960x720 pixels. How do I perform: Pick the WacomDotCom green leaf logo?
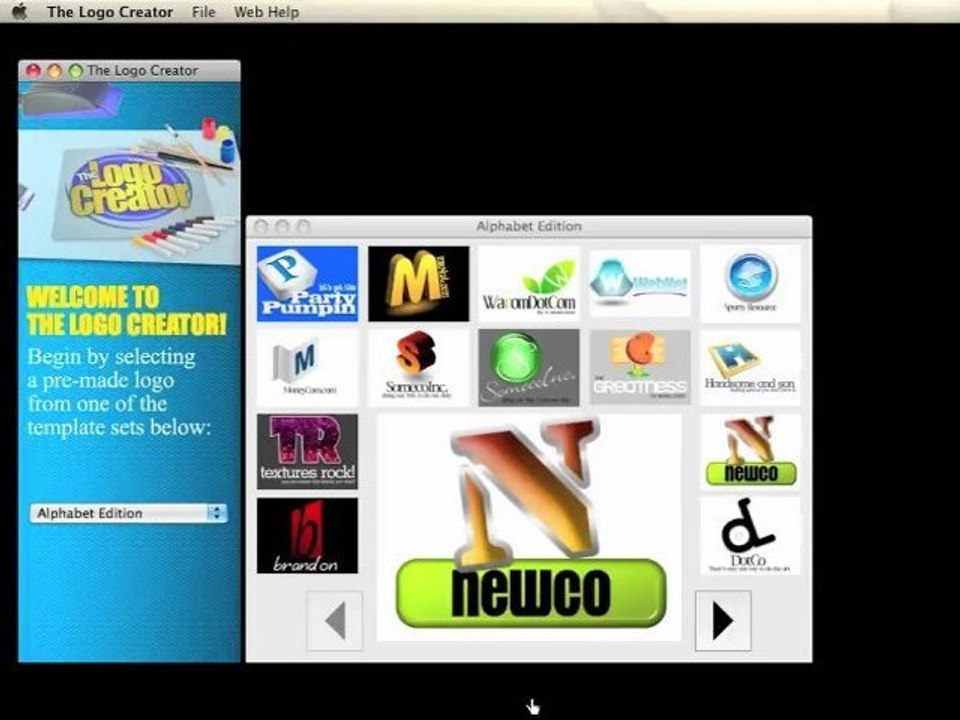tap(529, 283)
